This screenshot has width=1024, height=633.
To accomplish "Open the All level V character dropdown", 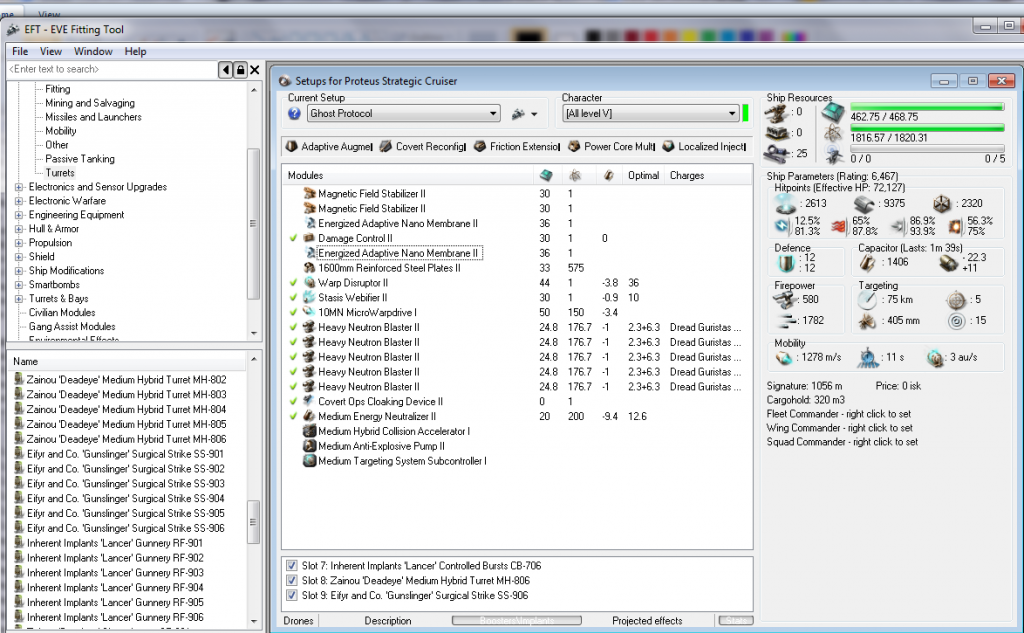I will click(x=732, y=114).
